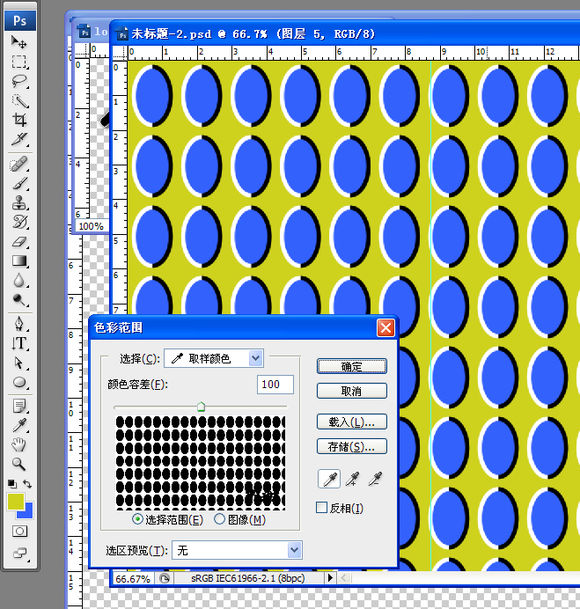The width and height of the screenshot is (580, 609).
Task: Change the screen mode
Action: (19, 553)
